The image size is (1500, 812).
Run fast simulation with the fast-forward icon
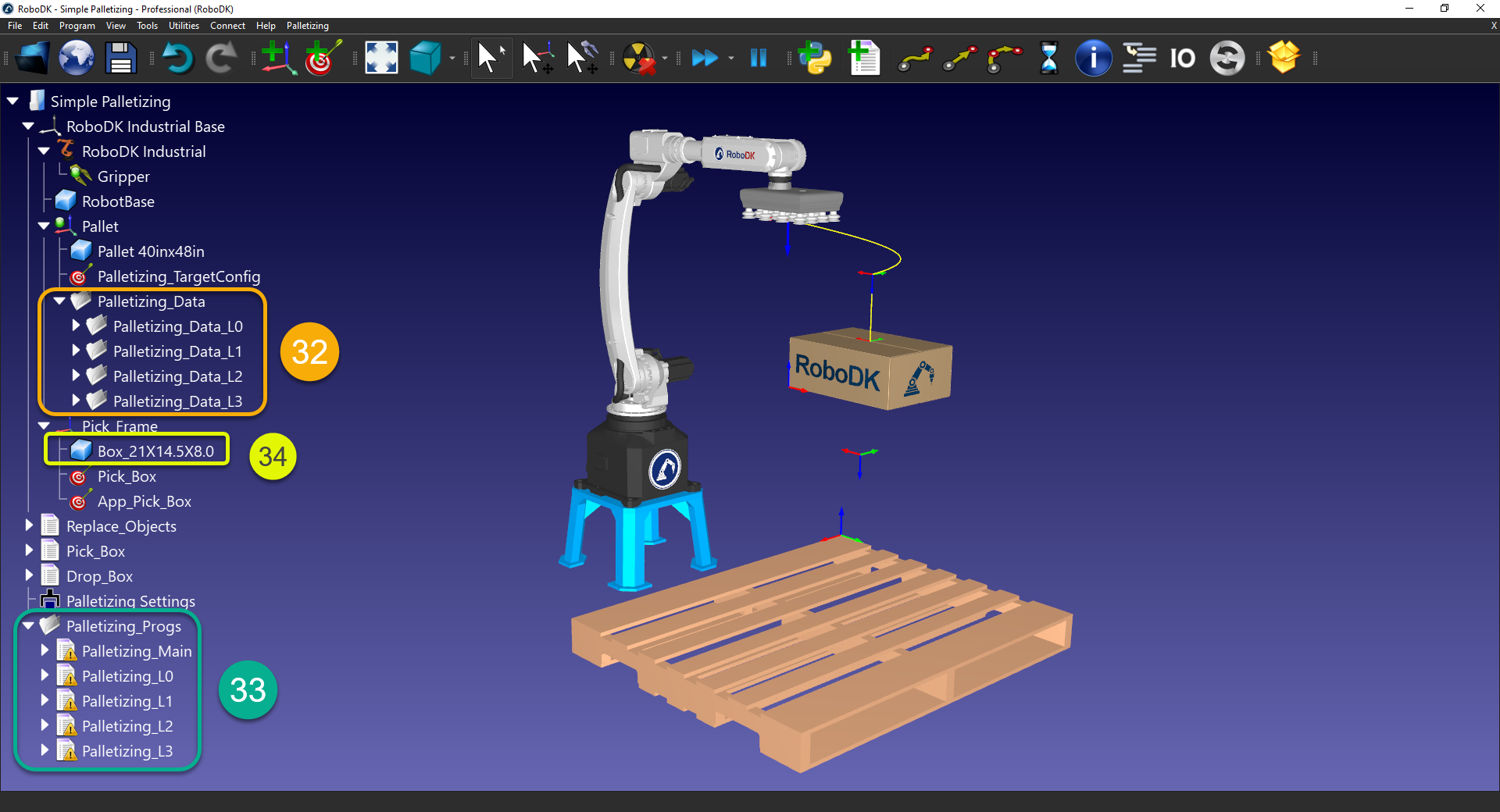[x=705, y=57]
